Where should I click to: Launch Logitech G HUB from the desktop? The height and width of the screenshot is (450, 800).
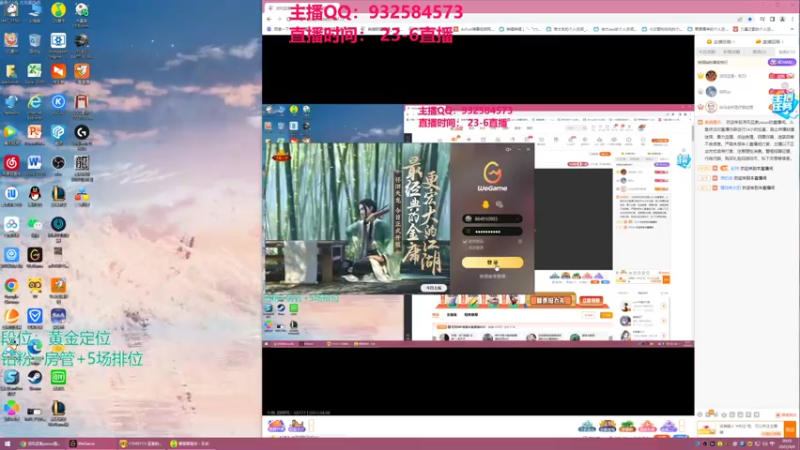coord(82,132)
